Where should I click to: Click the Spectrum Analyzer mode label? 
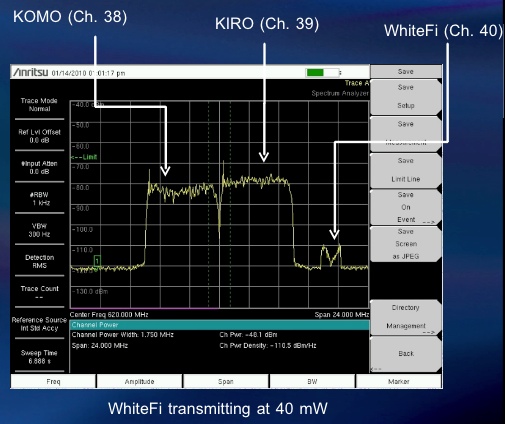[x=340, y=93]
